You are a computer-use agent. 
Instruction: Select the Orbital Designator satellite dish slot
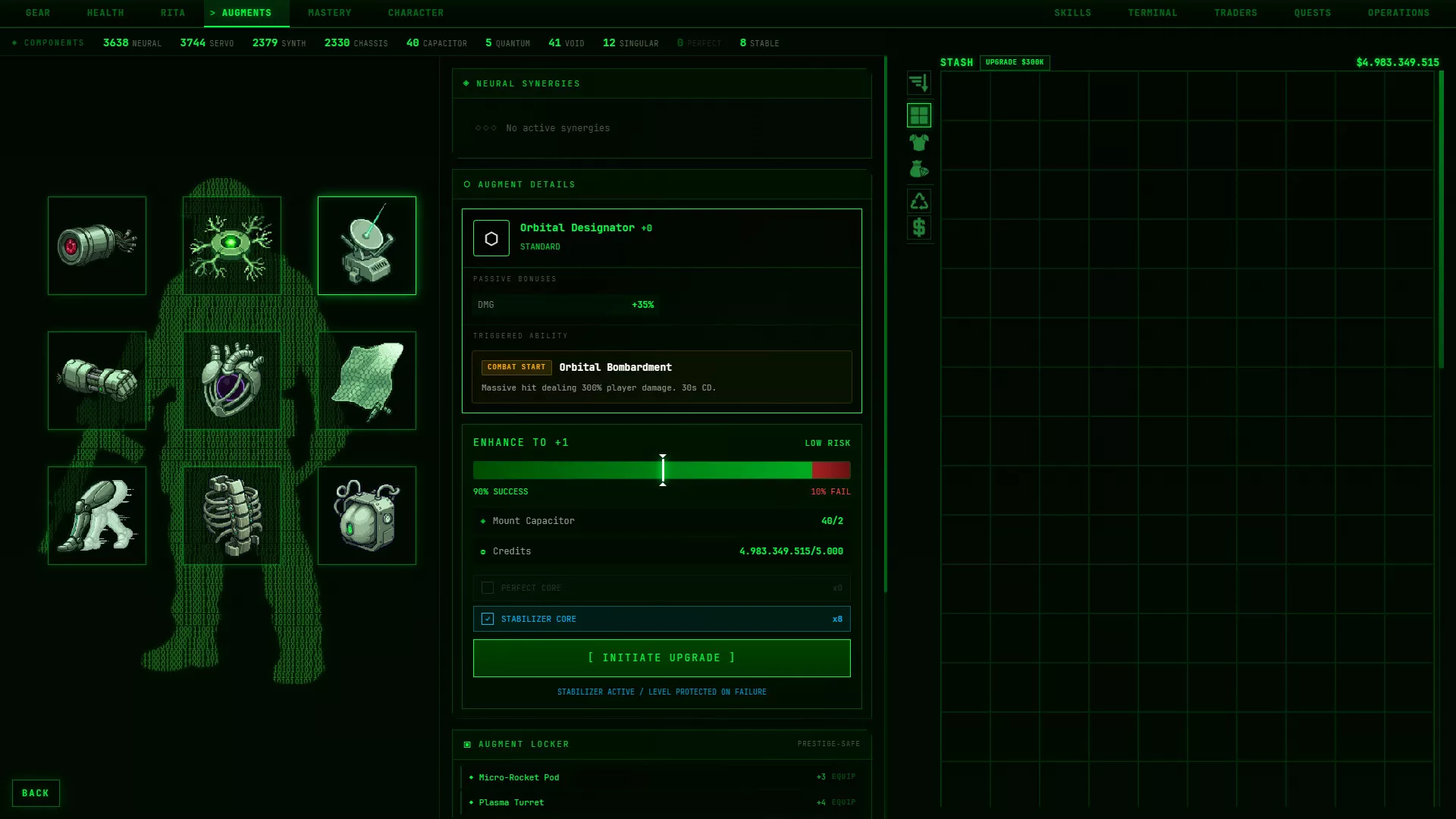[367, 246]
